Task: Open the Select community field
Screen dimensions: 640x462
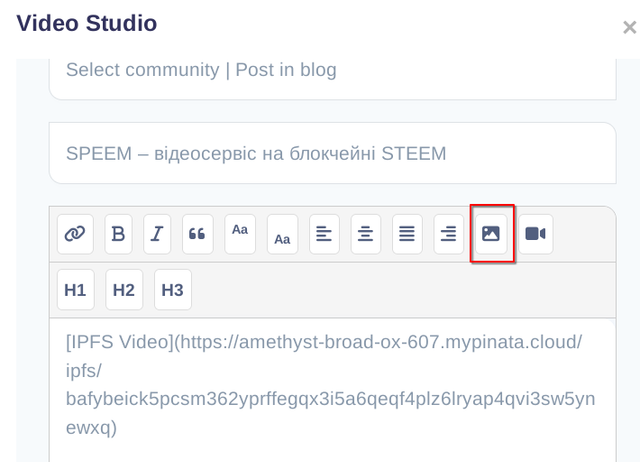Action: click(332, 71)
